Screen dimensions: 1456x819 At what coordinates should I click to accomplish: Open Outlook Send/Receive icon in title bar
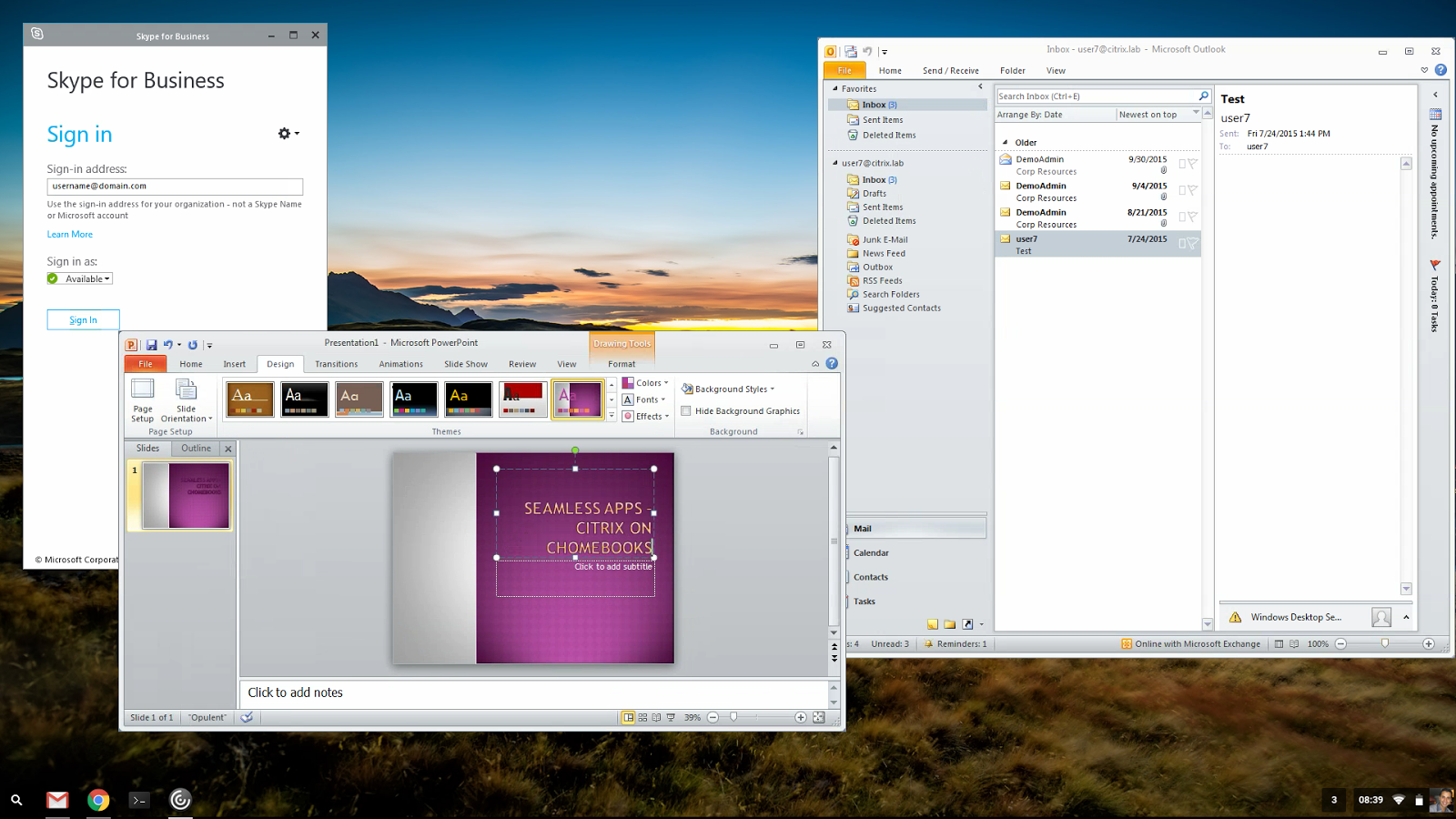pos(850,51)
